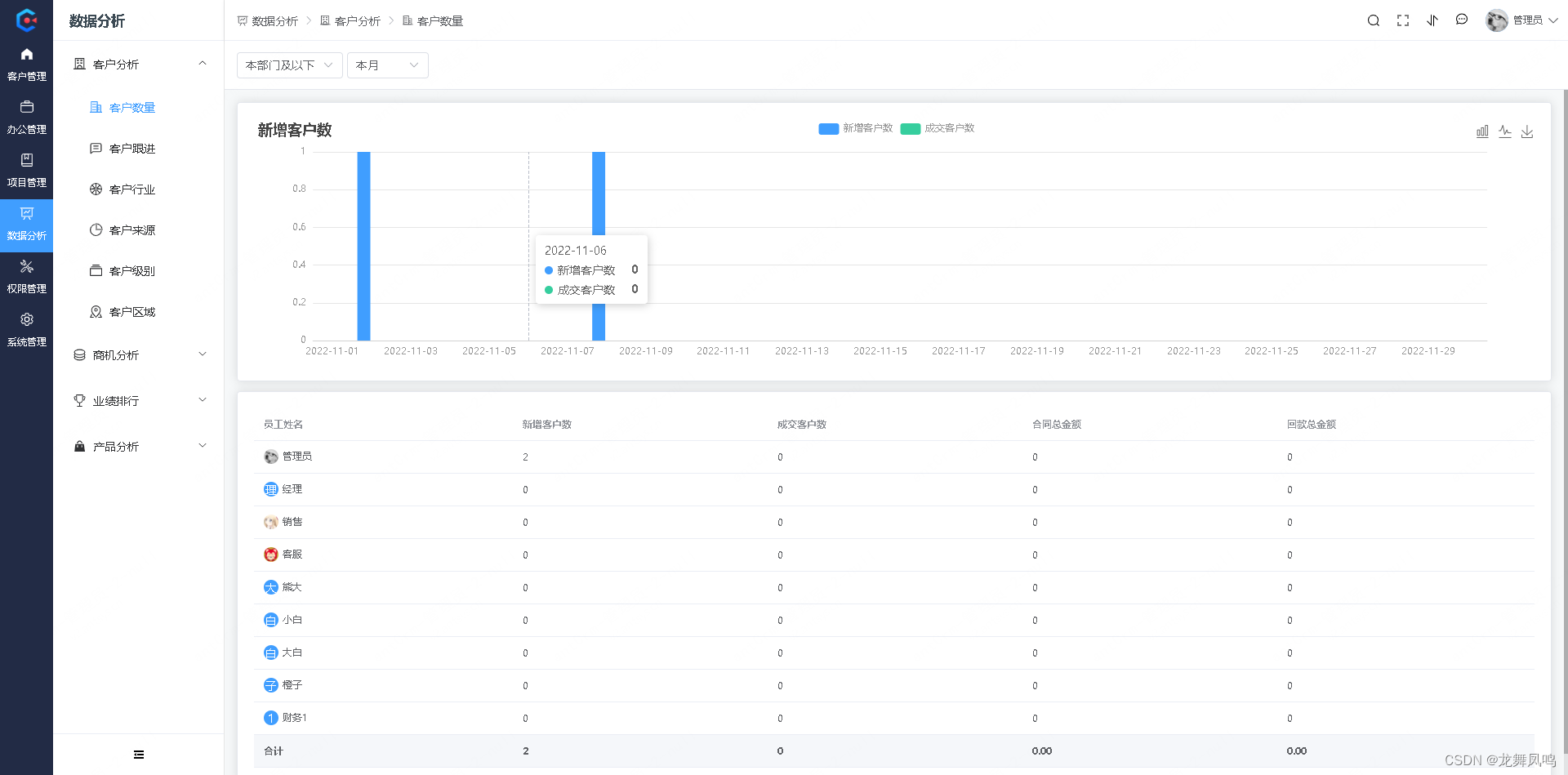
Task: Switch chart to bar type
Action: 1482,131
